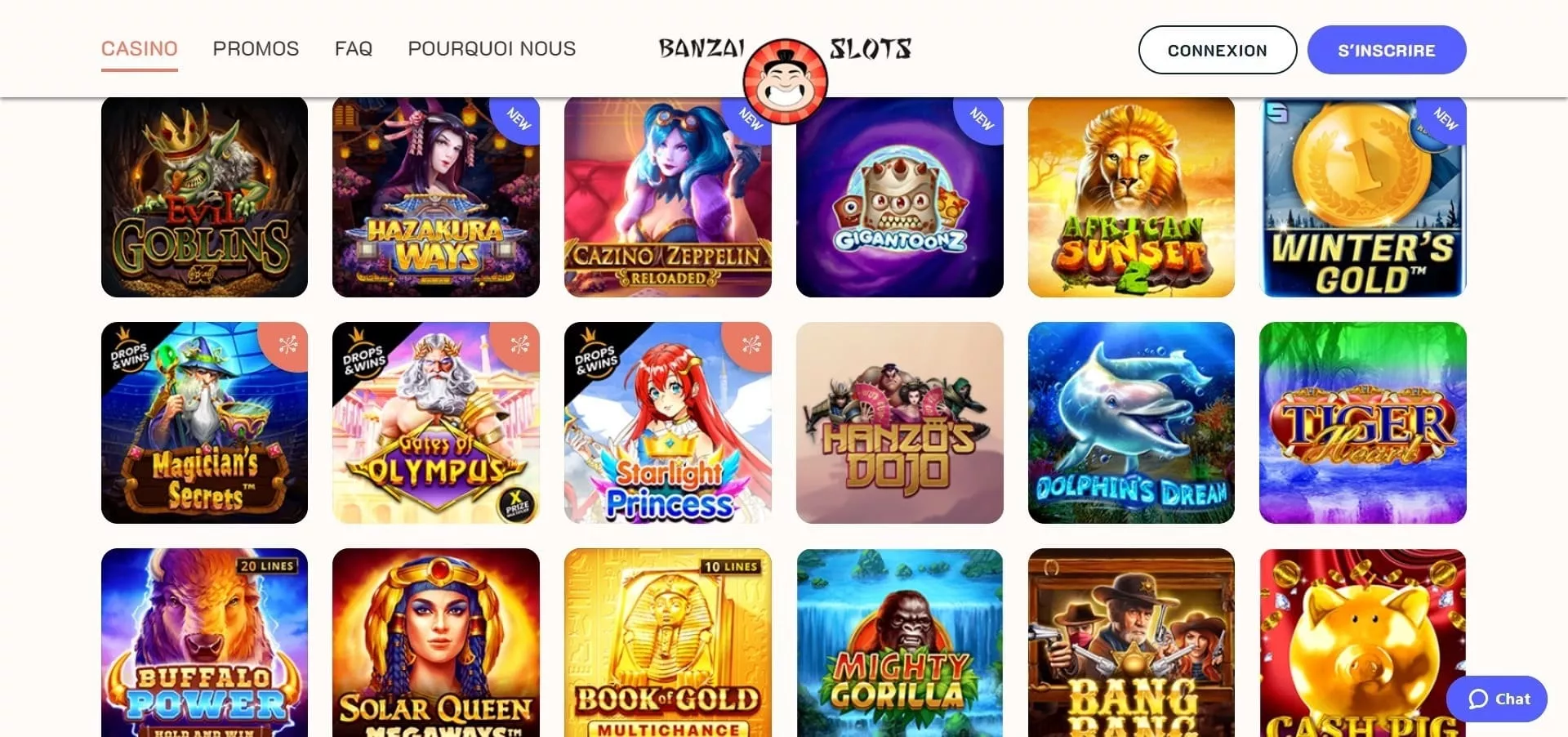Click the Connexion button
1568x737 pixels.
[x=1217, y=50]
